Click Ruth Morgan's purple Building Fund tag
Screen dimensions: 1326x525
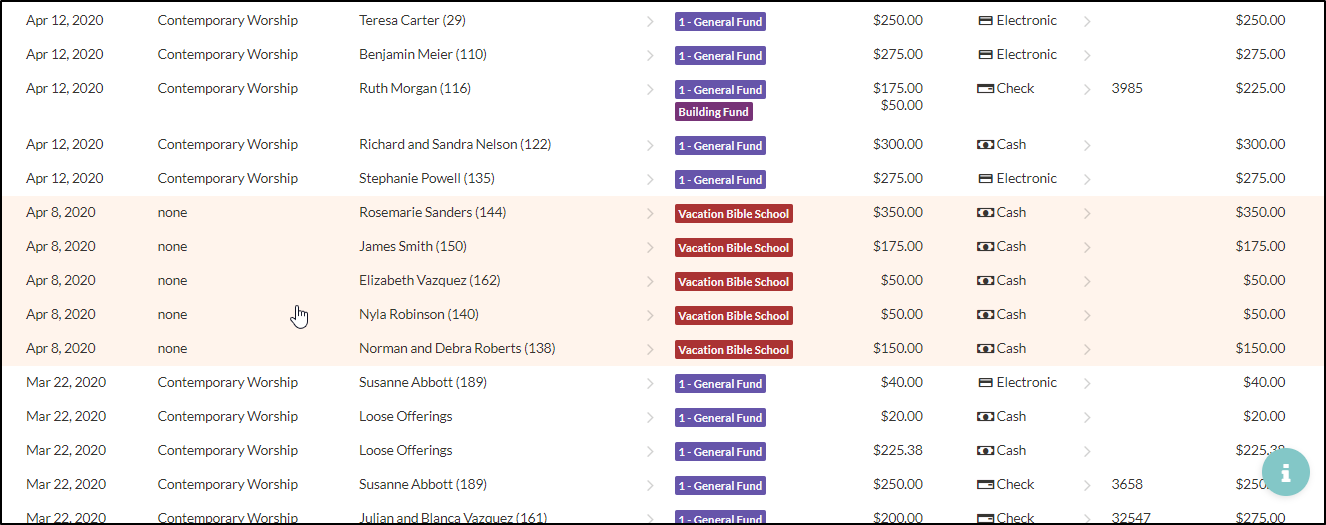pos(714,112)
